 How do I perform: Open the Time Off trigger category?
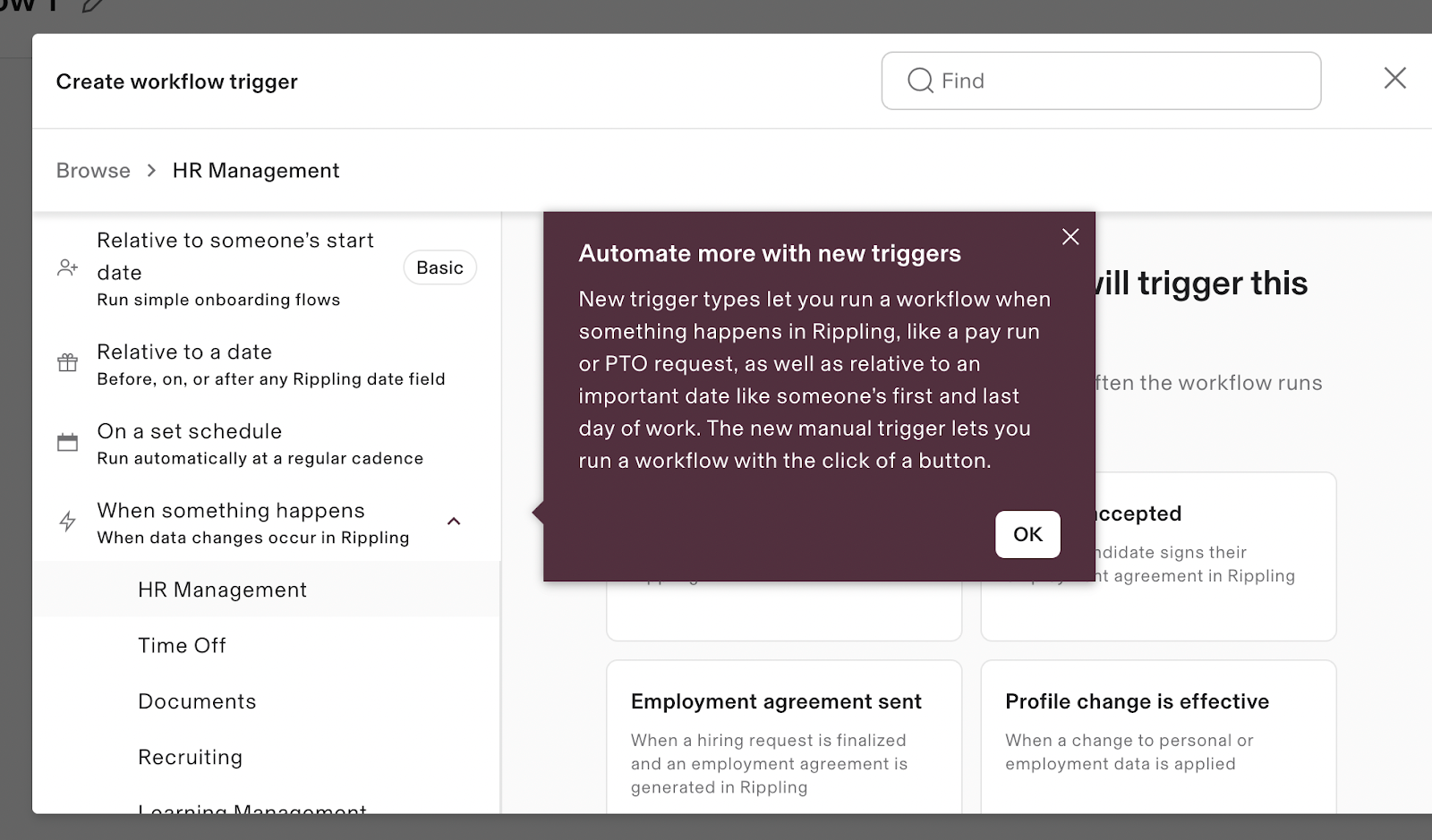[x=182, y=645]
